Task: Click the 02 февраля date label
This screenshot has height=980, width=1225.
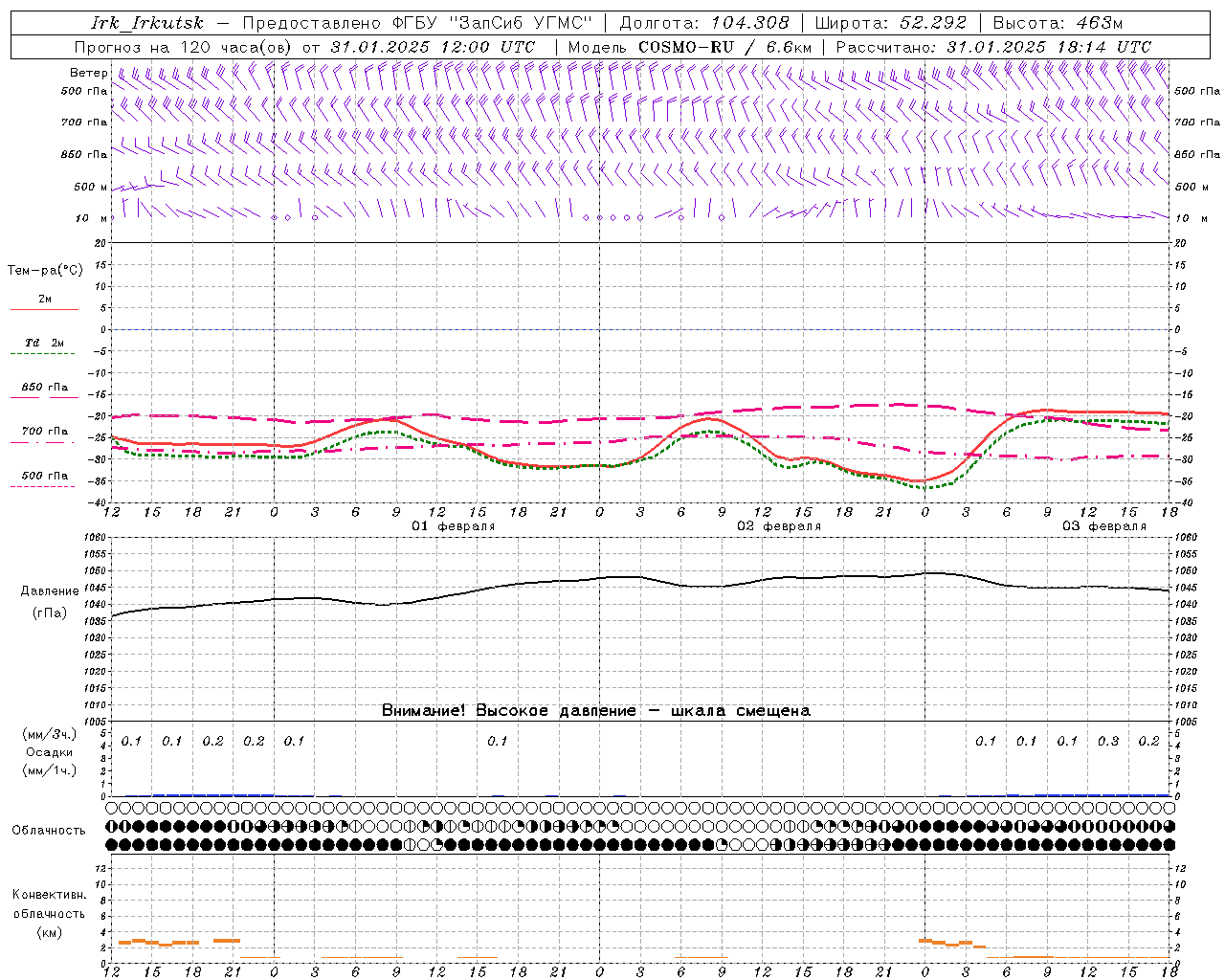Action: click(x=779, y=526)
